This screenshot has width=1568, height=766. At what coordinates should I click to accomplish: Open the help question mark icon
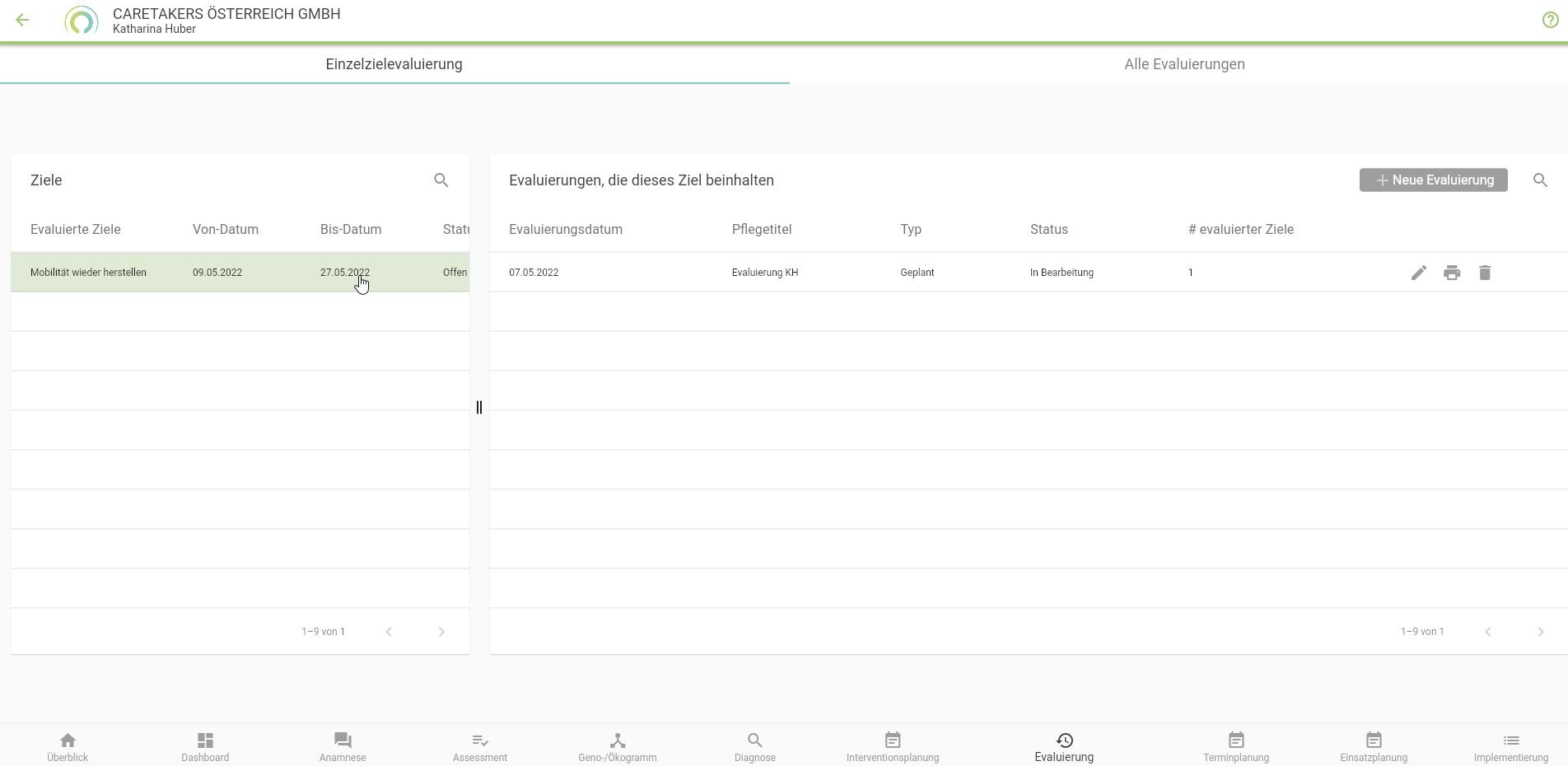pos(1550,21)
